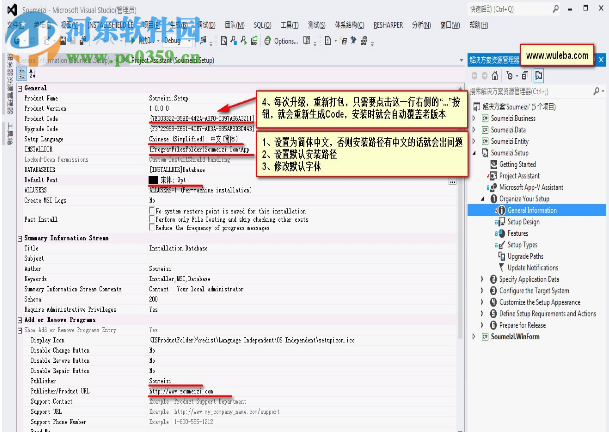This screenshot has width=609, height=432.
Task: Select General Information in the tree
Action: [532, 210]
